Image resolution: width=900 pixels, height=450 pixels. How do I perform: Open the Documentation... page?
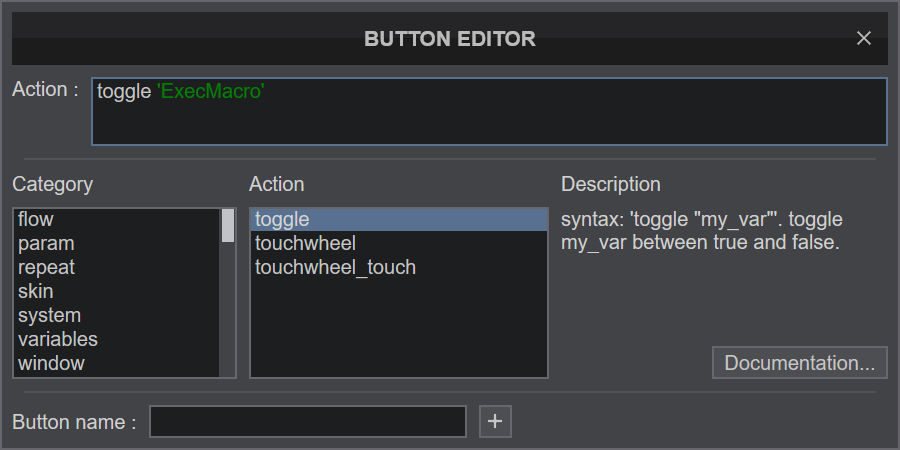(x=800, y=363)
